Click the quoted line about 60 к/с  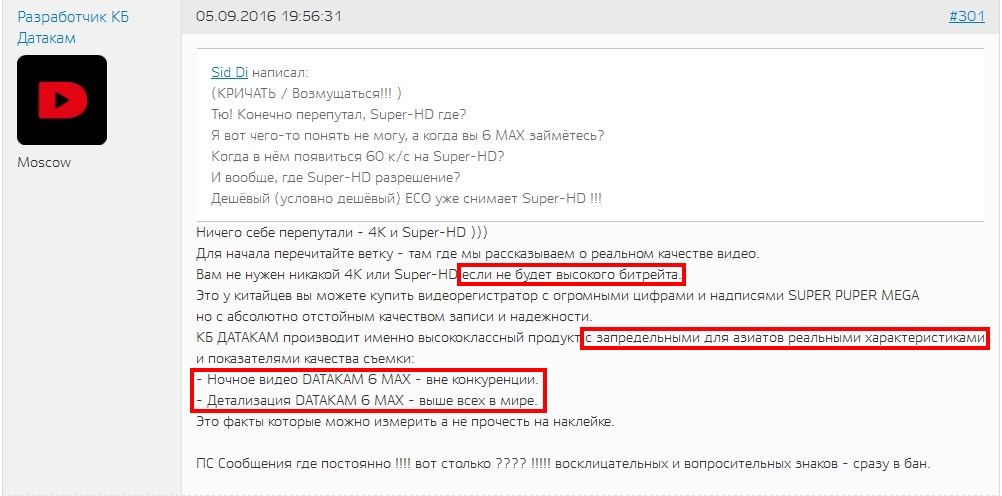click(358, 156)
